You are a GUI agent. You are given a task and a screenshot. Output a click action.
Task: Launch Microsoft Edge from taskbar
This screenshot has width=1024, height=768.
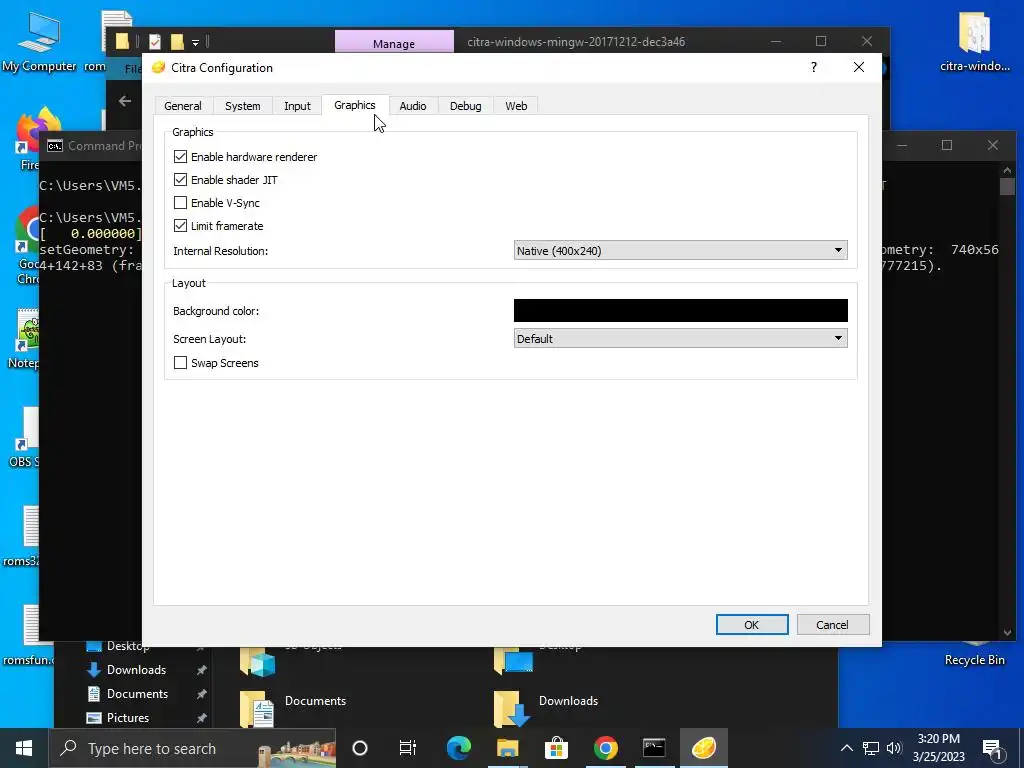tap(458, 748)
